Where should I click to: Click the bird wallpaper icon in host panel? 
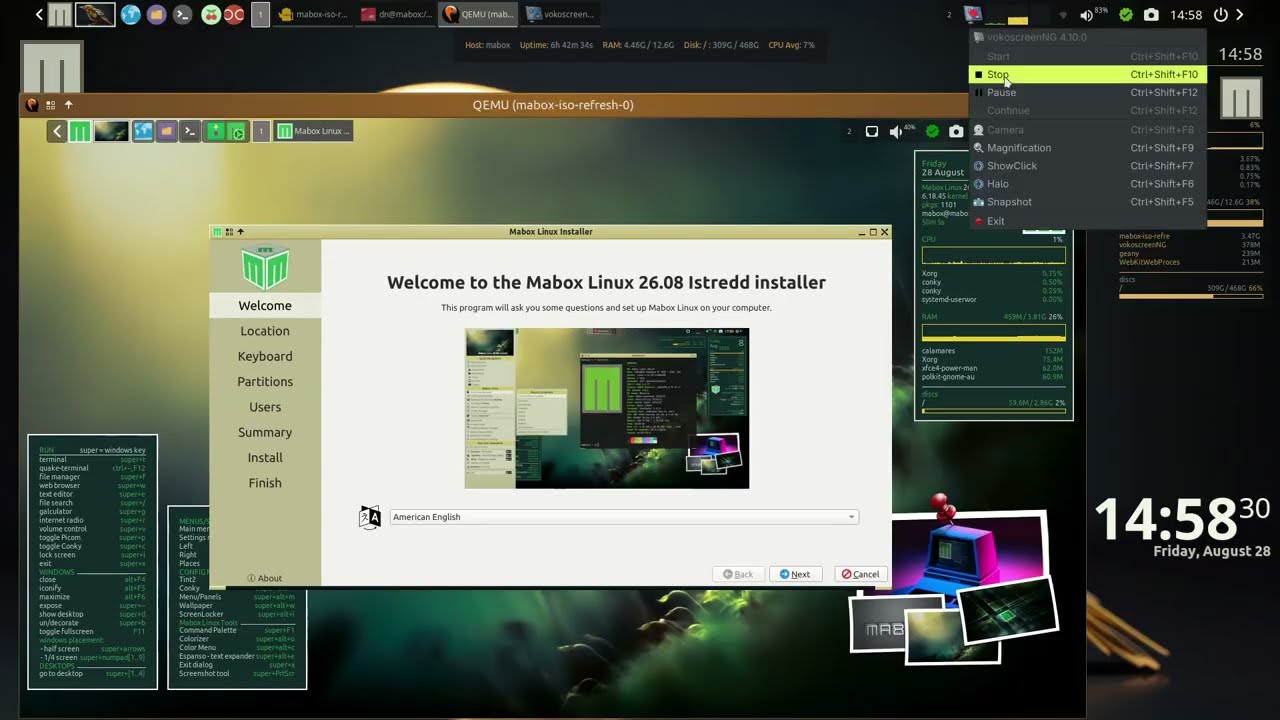point(95,15)
